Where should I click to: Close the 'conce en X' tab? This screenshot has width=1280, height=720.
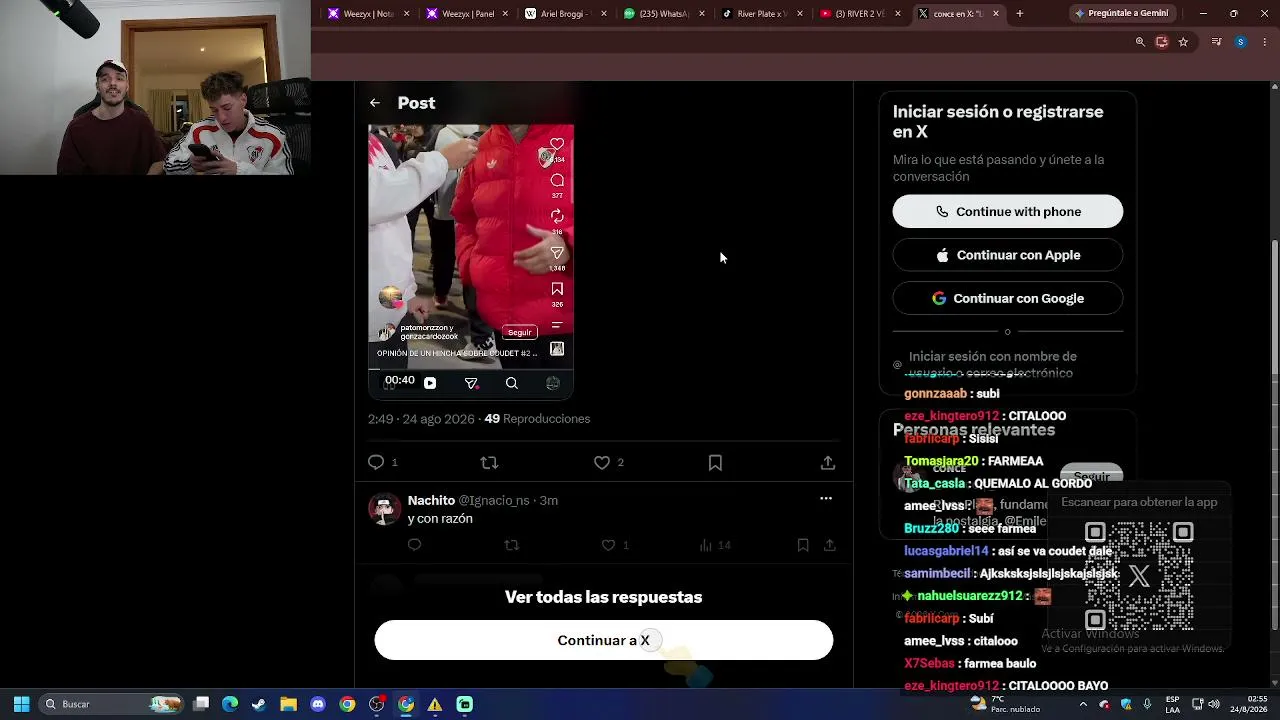(x=996, y=14)
